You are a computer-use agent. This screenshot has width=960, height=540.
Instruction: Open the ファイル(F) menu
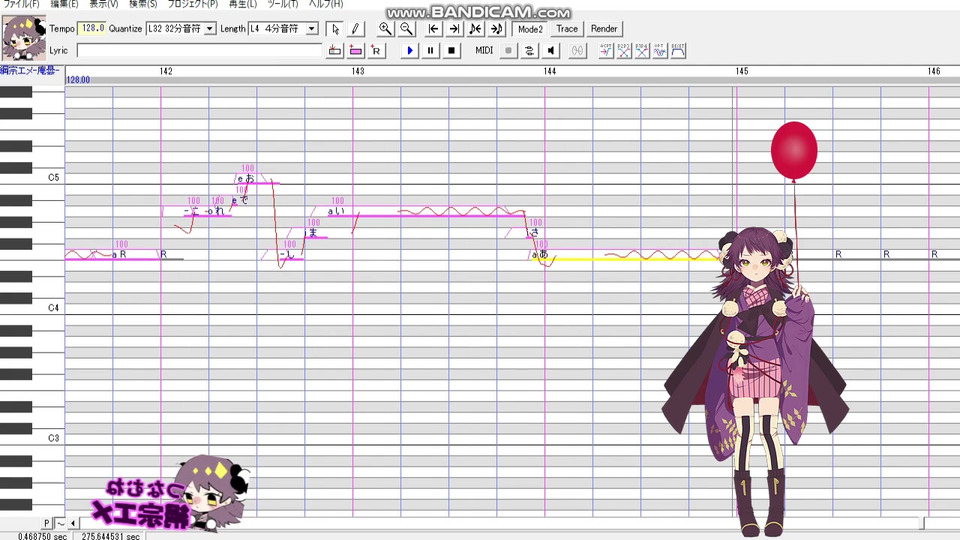click(21, 4)
